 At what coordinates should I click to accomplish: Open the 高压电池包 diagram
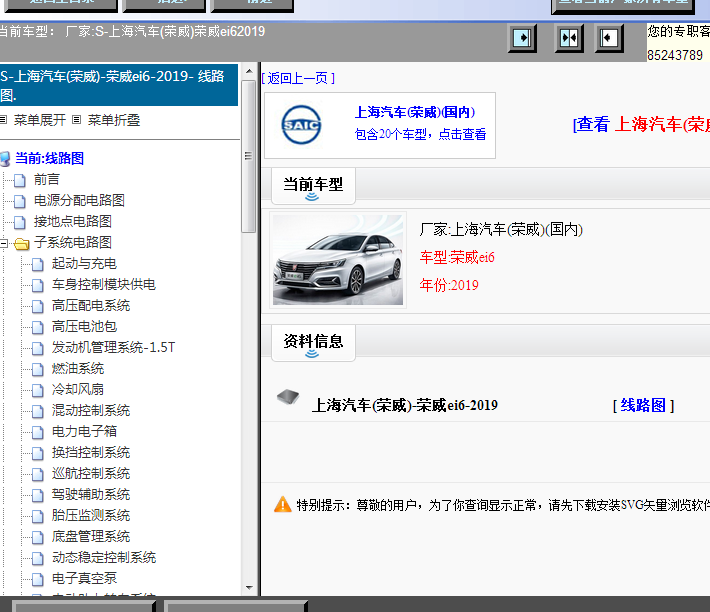point(84,326)
